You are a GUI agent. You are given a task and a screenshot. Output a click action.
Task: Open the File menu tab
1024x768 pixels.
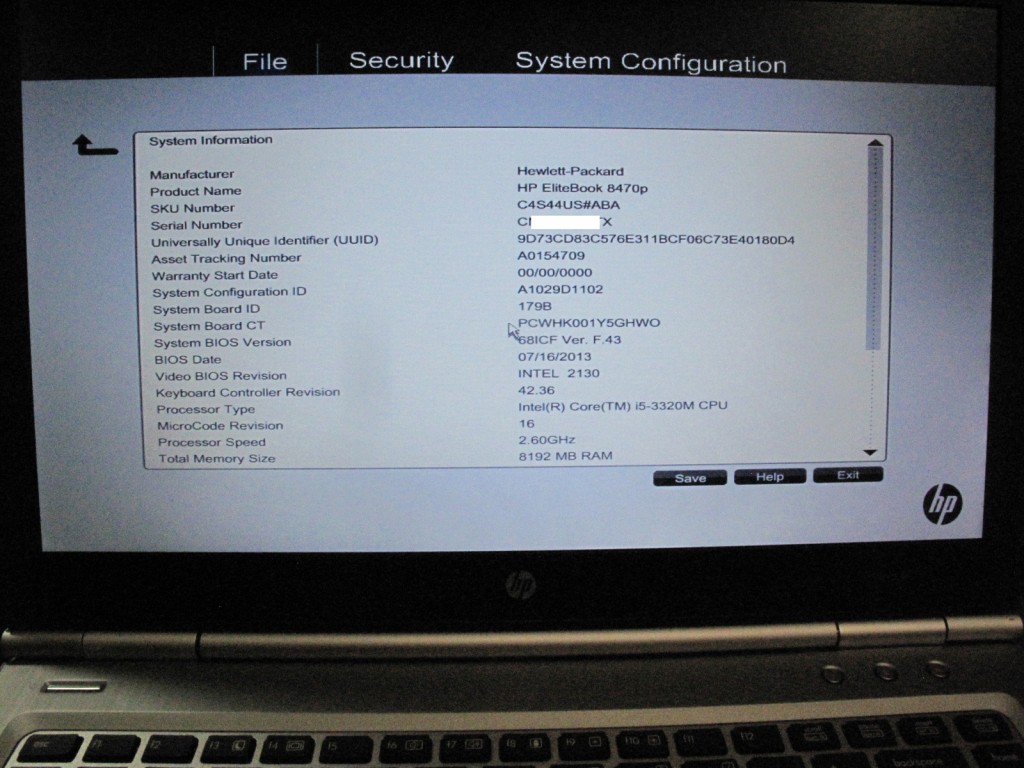(264, 61)
